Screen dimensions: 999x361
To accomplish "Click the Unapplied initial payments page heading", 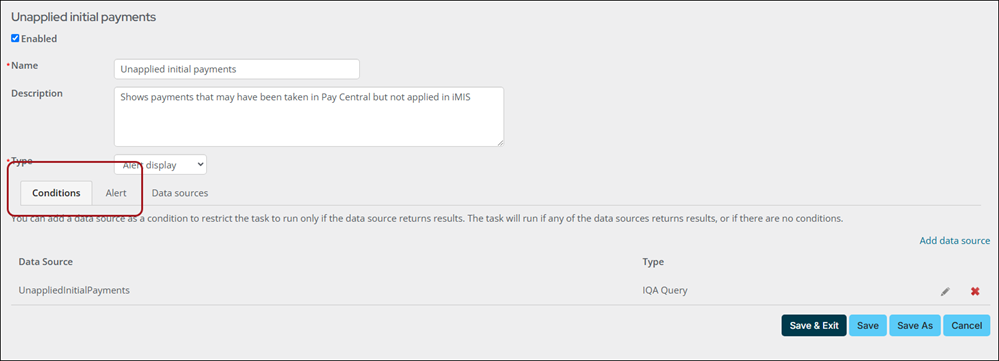I will pyautogui.click(x=83, y=17).
